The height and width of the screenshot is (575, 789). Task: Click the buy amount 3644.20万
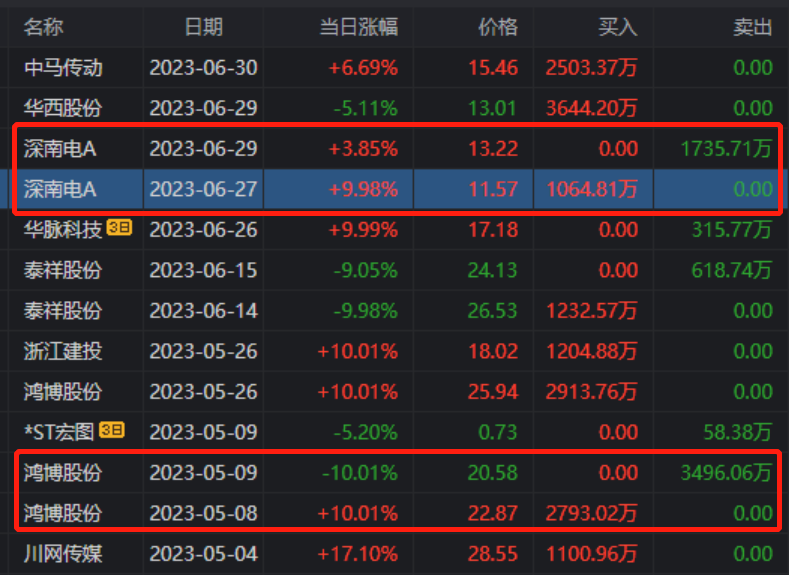click(592, 108)
